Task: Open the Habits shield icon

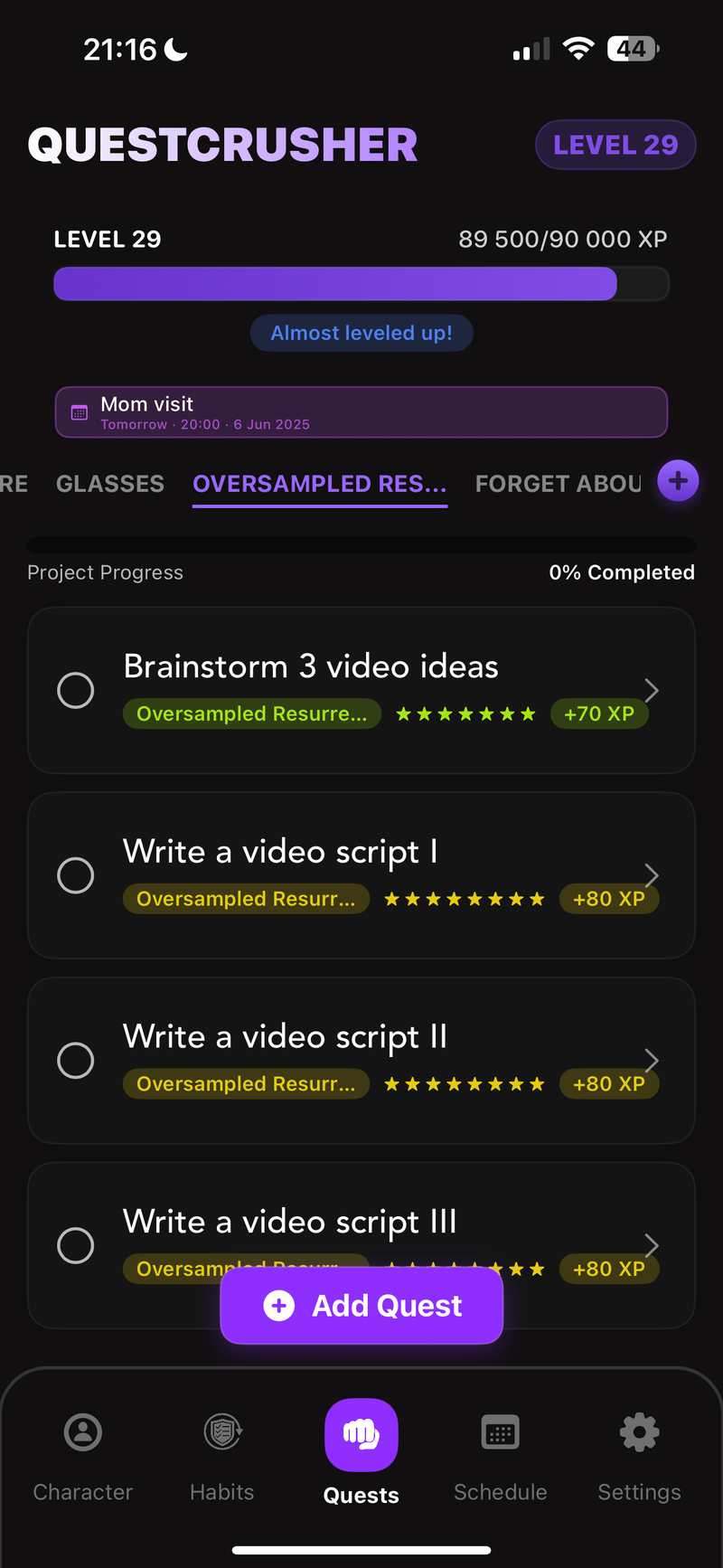Action: (x=222, y=1432)
